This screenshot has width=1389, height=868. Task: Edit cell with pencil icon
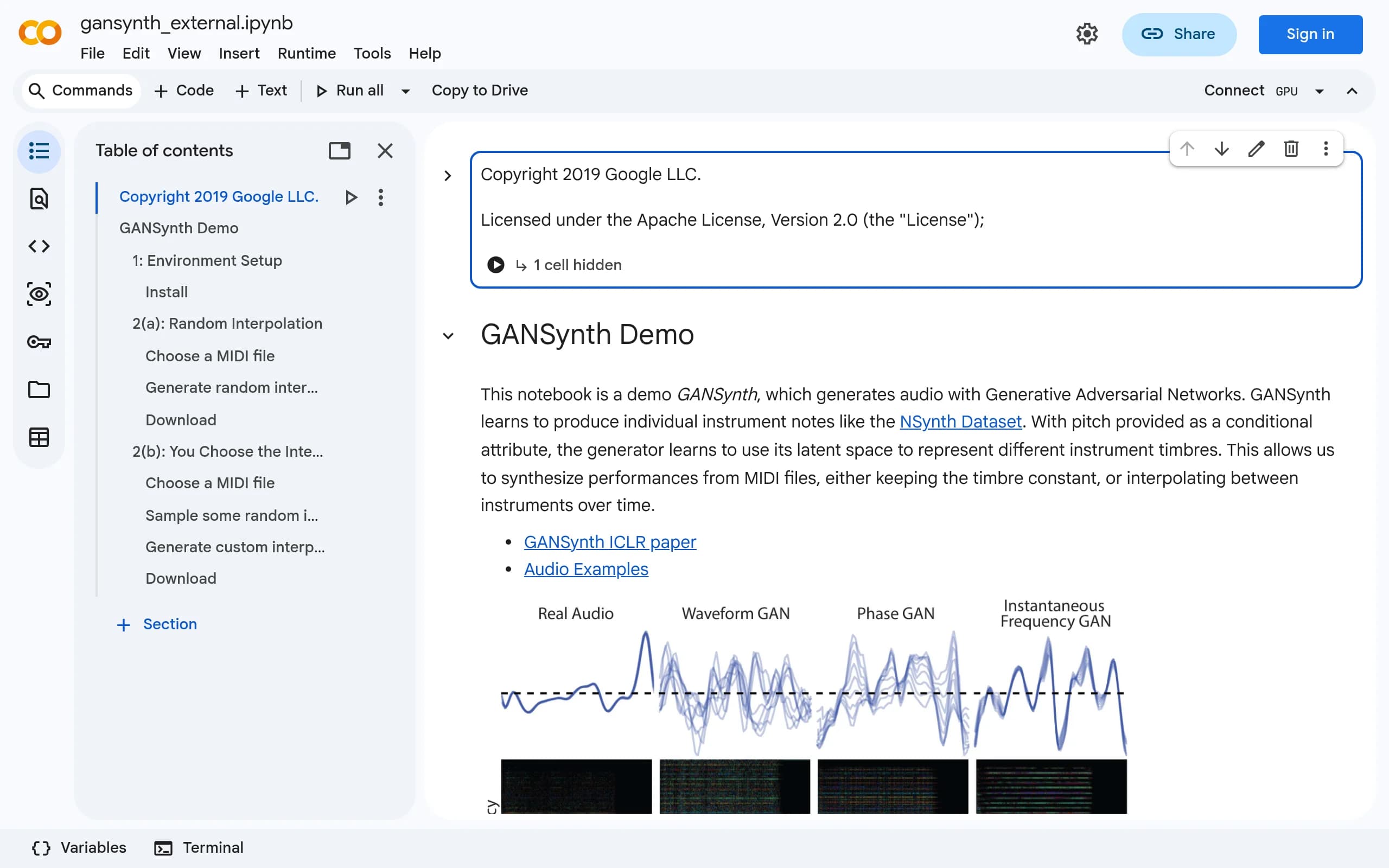pyautogui.click(x=1257, y=149)
